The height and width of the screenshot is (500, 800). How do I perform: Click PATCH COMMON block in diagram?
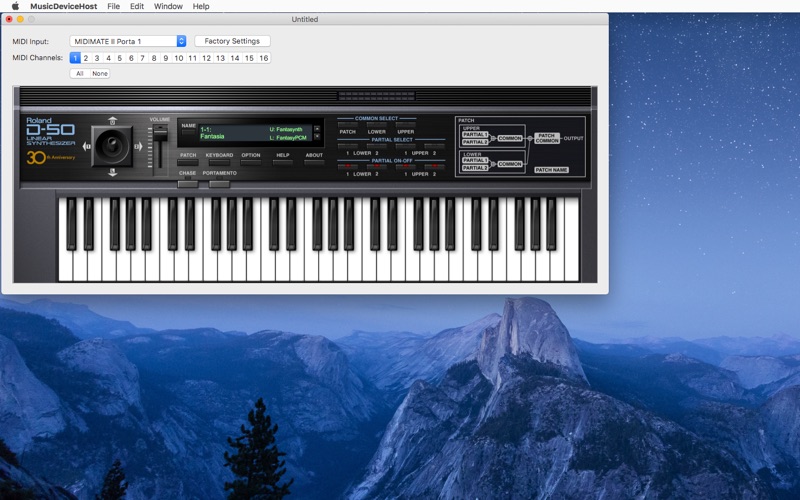pyautogui.click(x=547, y=138)
